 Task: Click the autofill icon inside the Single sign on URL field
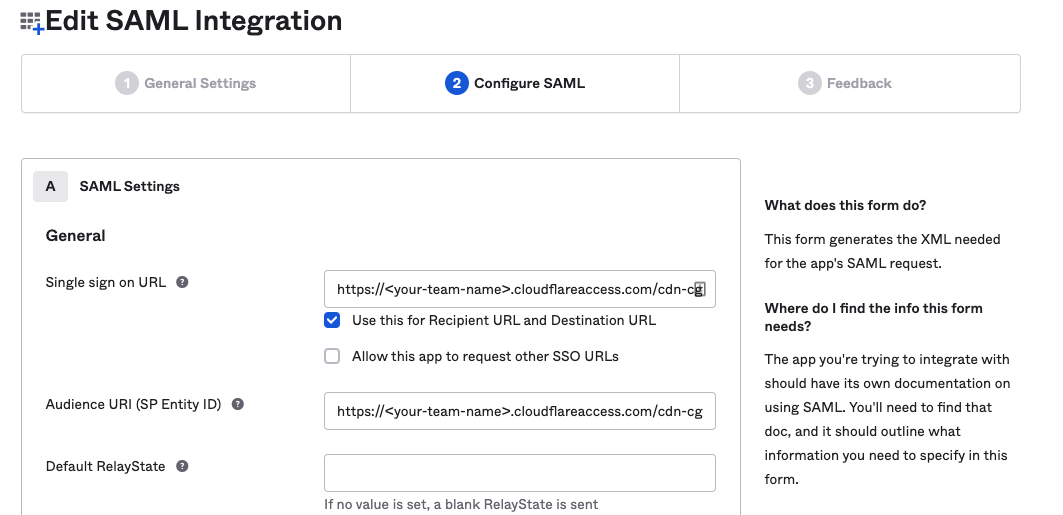700,289
